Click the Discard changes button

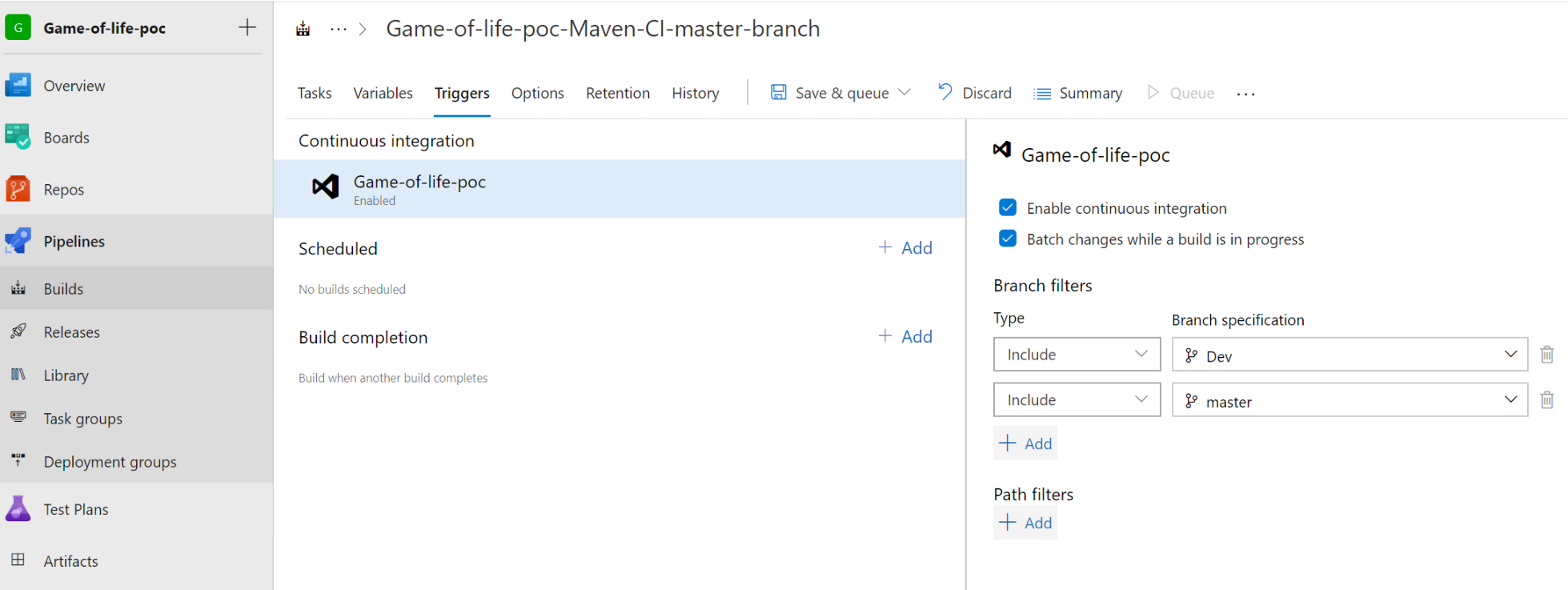(x=974, y=93)
